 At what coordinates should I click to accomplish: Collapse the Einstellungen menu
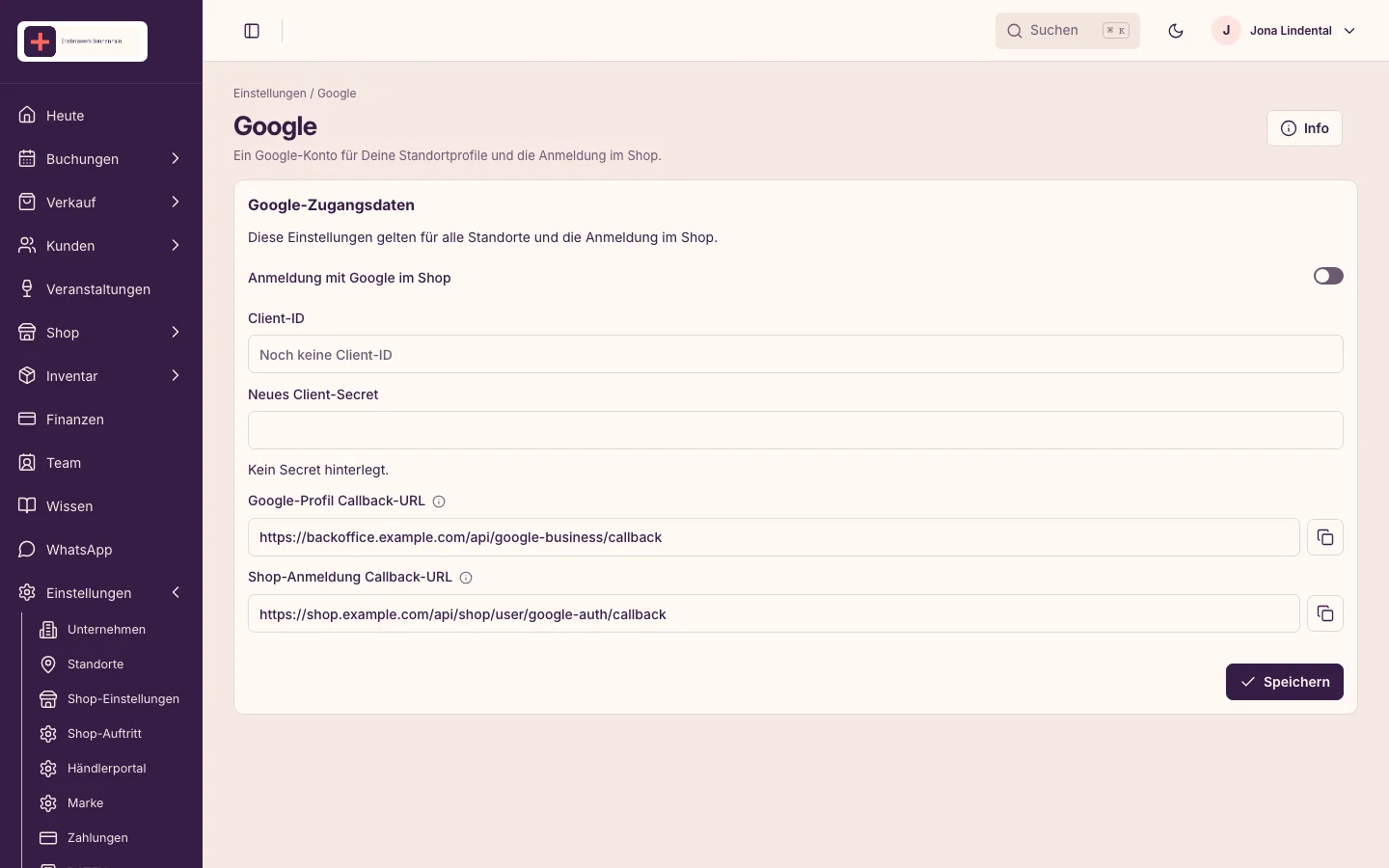(101, 593)
